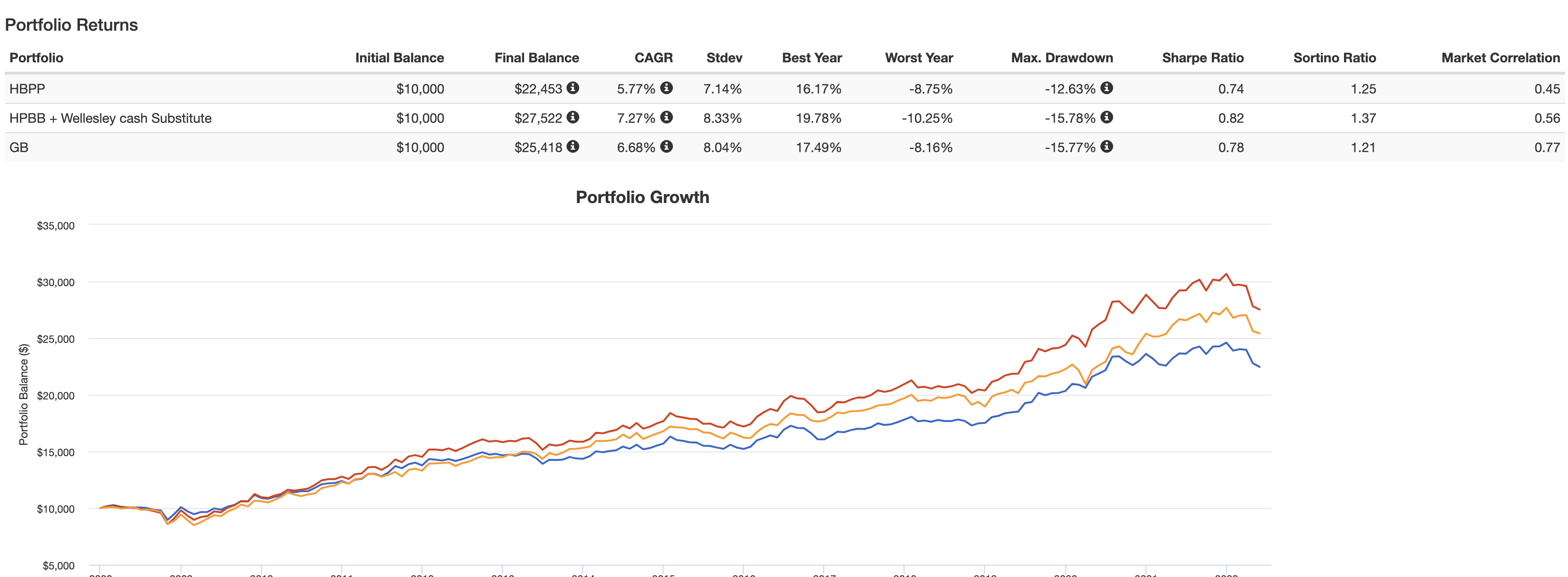Viewport: 1568px width, 577px height.
Task: Click the Portfolio Growth chart title
Action: coord(642,197)
